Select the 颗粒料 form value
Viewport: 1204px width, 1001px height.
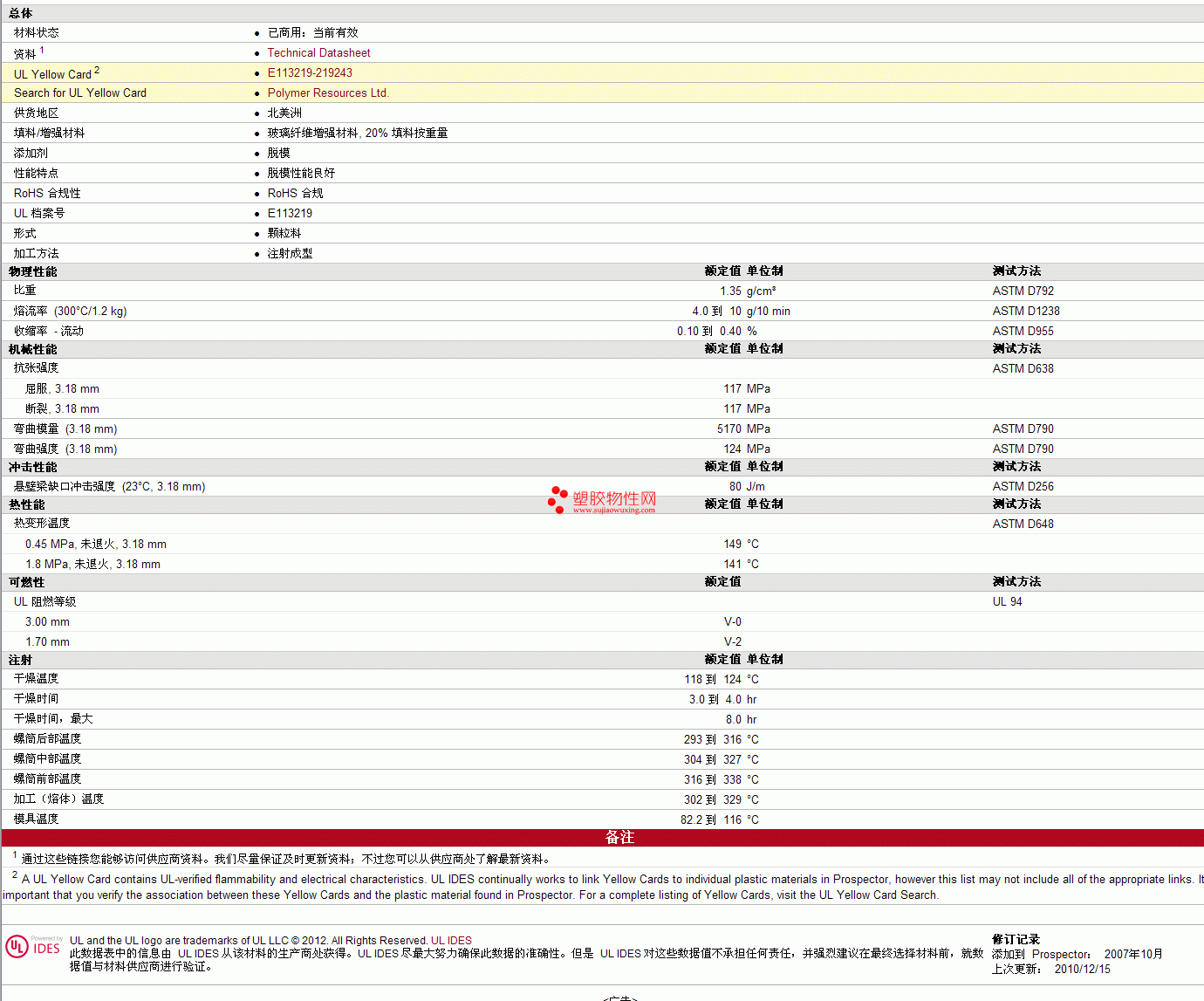click(x=284, y=234)
